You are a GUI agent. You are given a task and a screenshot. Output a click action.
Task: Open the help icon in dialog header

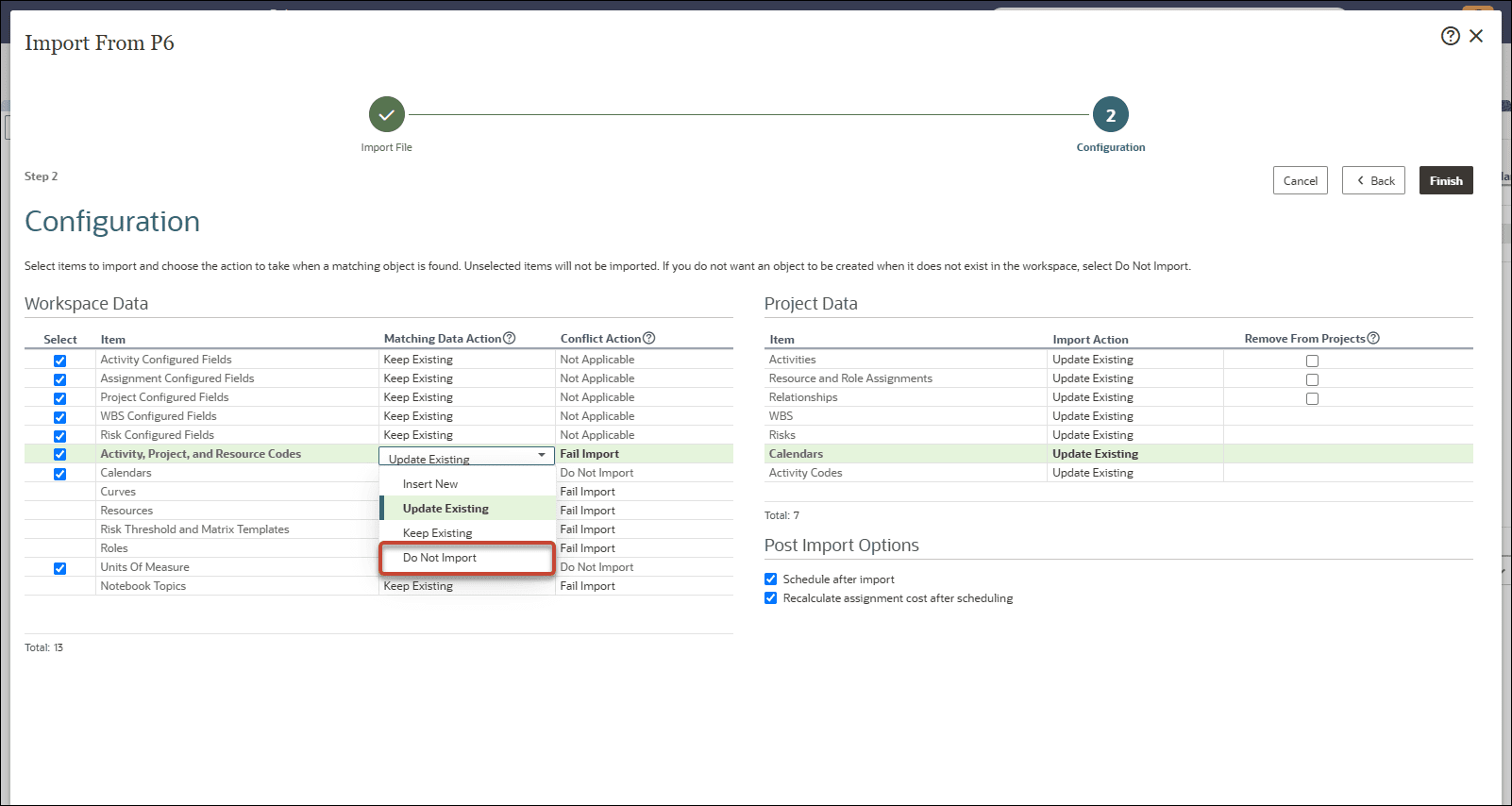(x=1451, y=36)
